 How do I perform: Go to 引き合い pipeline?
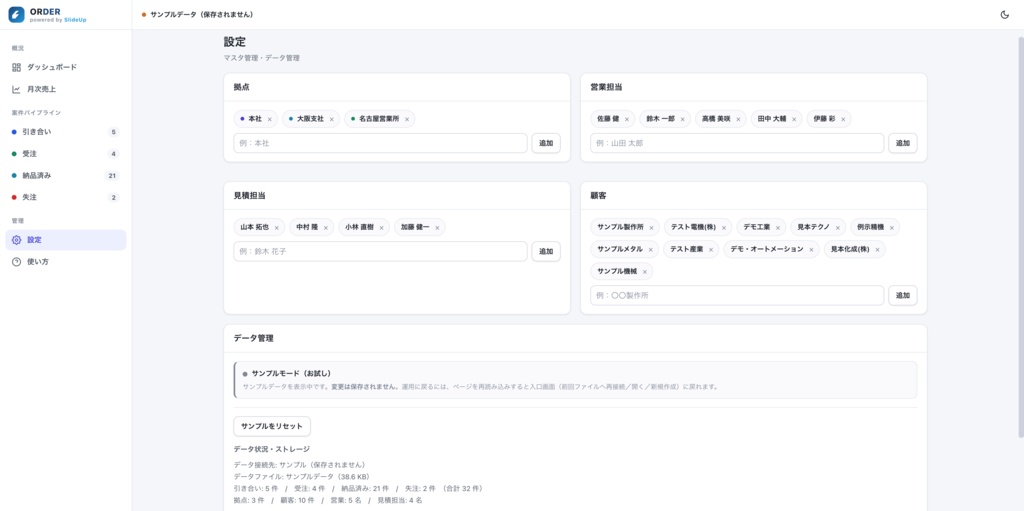click(x=65, y=132)
